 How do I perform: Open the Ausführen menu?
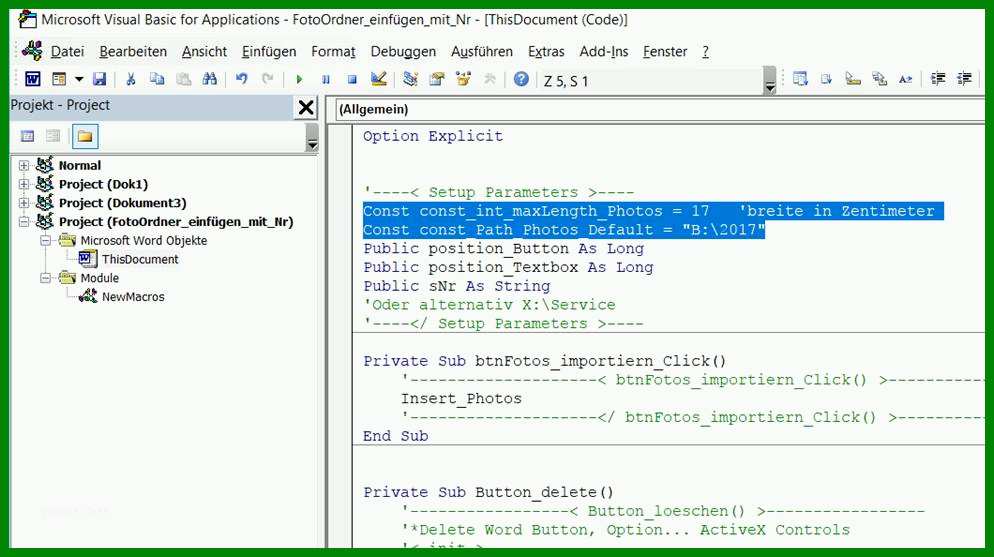coord(482,51)
